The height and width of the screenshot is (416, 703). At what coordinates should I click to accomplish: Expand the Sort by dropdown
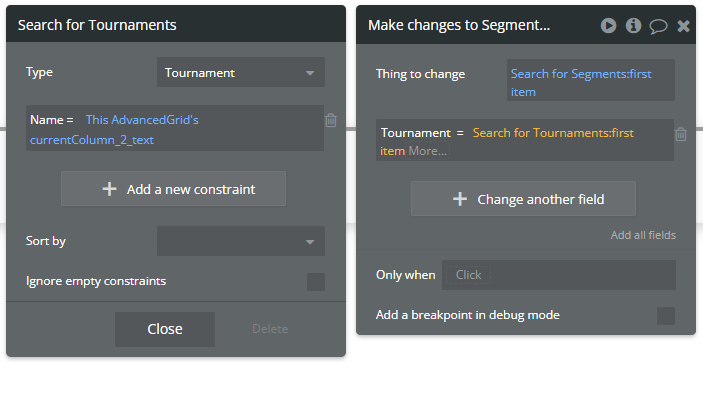[240, 241]
